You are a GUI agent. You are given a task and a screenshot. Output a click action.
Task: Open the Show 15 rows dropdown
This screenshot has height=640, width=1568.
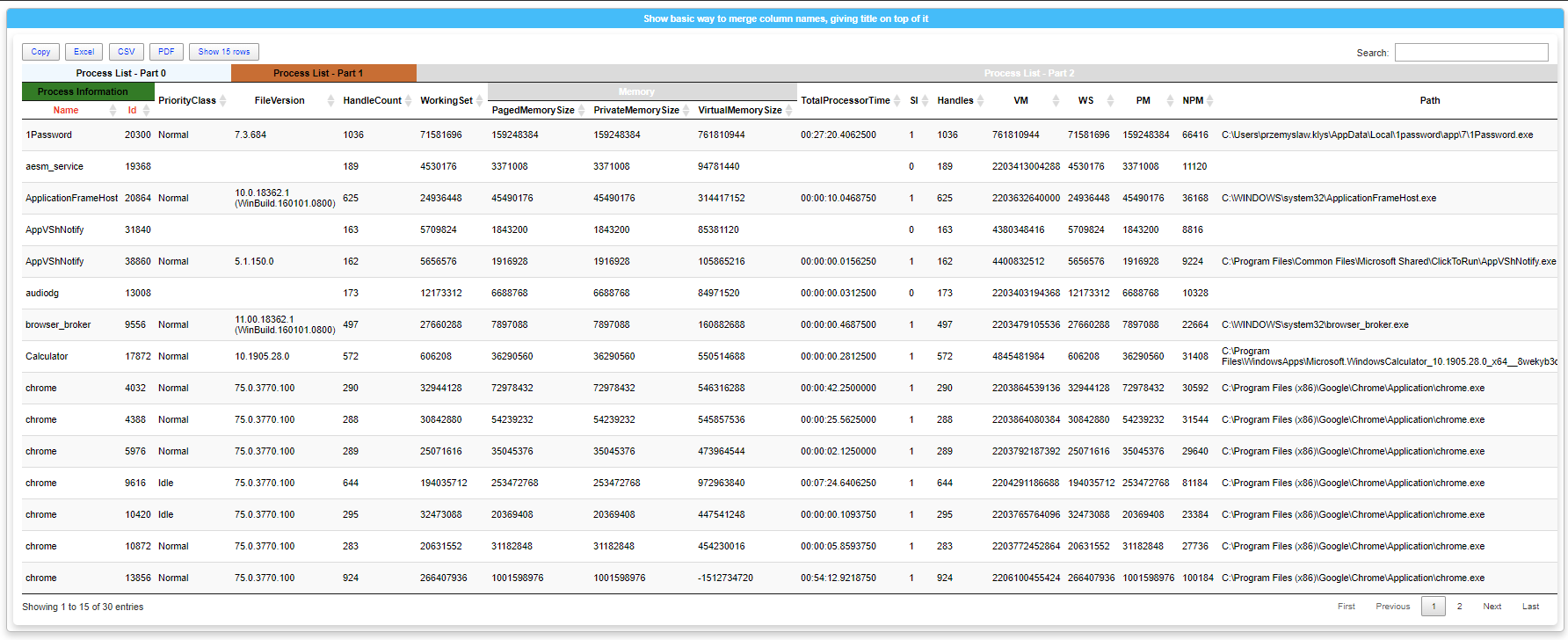pyautogui.click(x=224, y=52)
